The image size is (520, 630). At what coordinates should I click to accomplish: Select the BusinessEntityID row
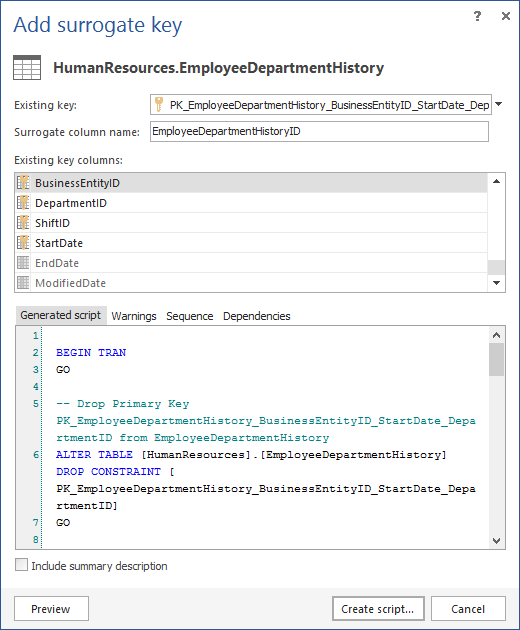(x=251, y=183)
